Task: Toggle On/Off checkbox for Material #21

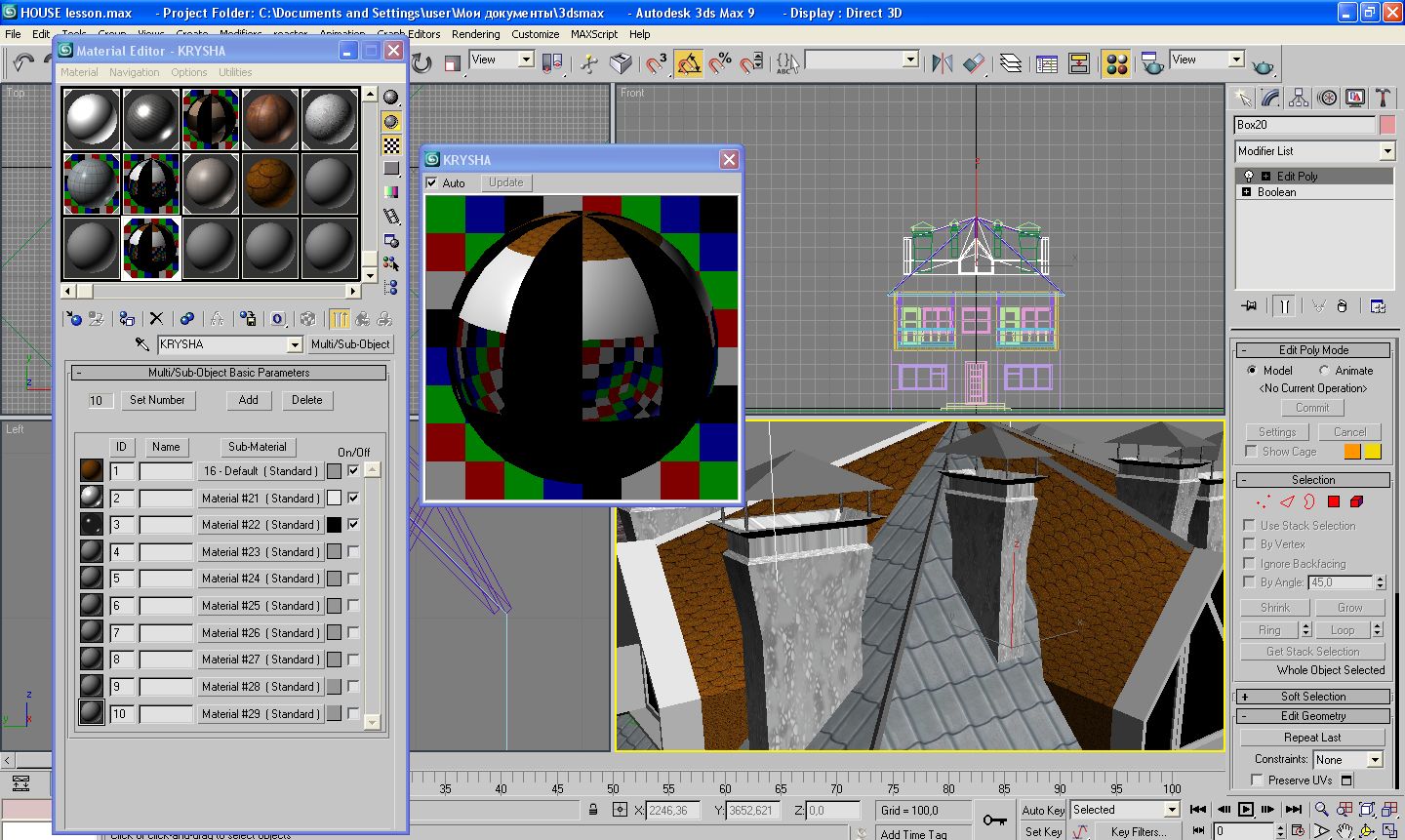Action: [353, 498]
